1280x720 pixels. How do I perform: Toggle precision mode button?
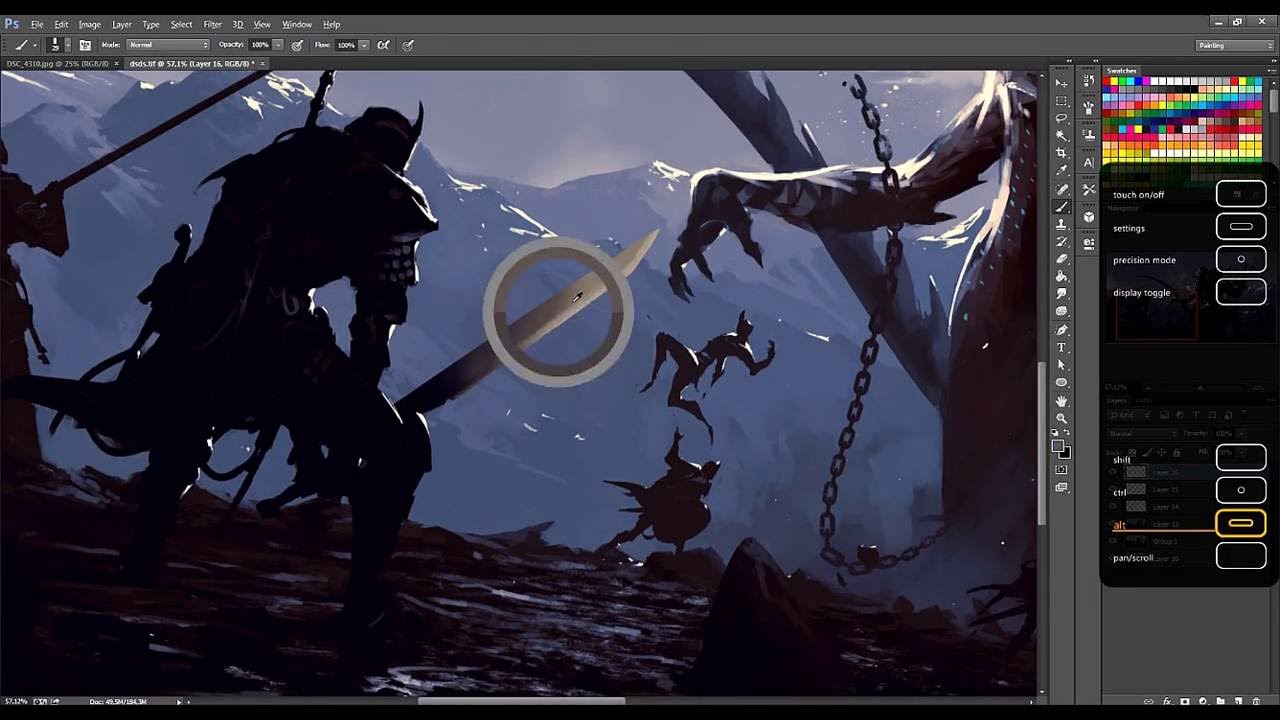coord(1241,259)
